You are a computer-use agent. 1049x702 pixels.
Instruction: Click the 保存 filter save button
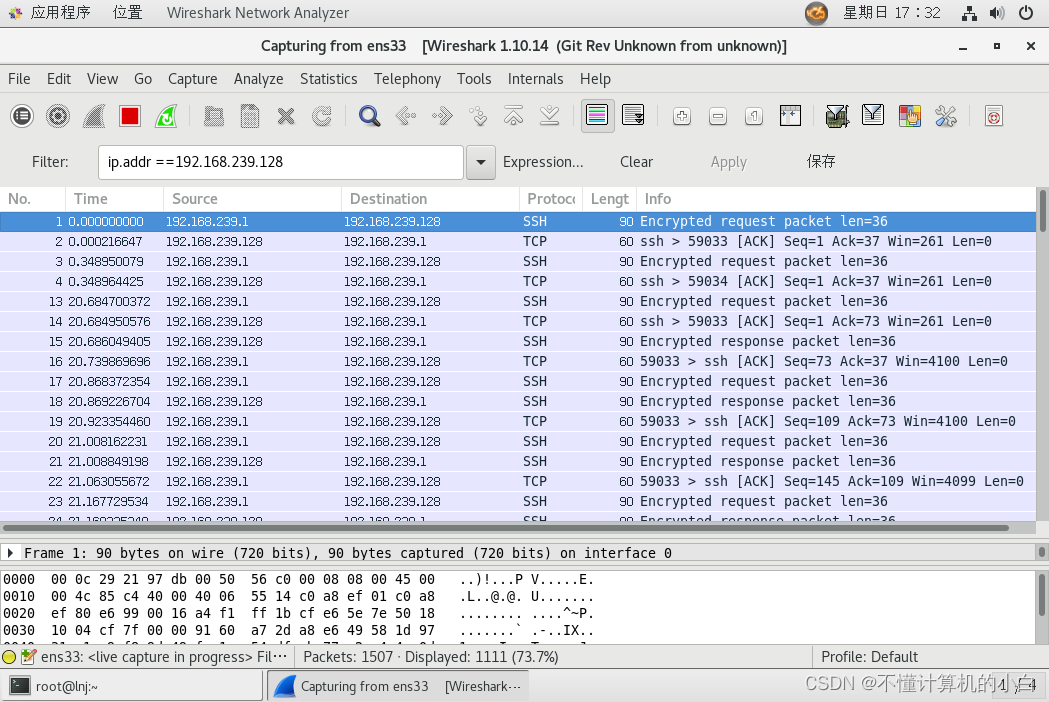(821, 162)
